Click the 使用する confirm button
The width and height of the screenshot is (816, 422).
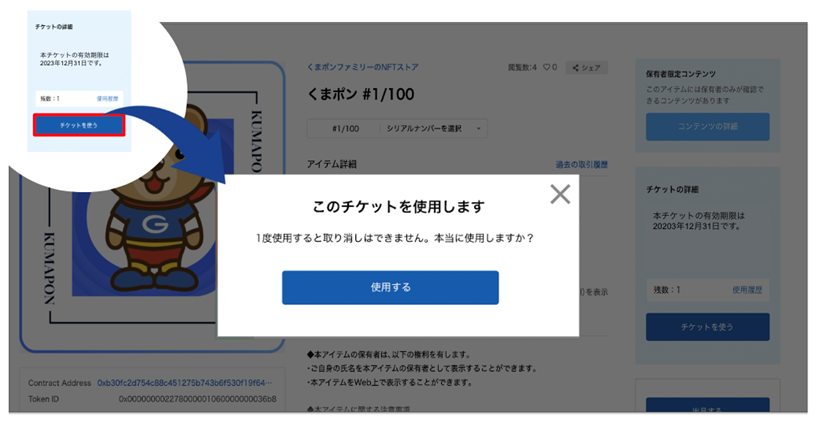[x=390, y=287]
